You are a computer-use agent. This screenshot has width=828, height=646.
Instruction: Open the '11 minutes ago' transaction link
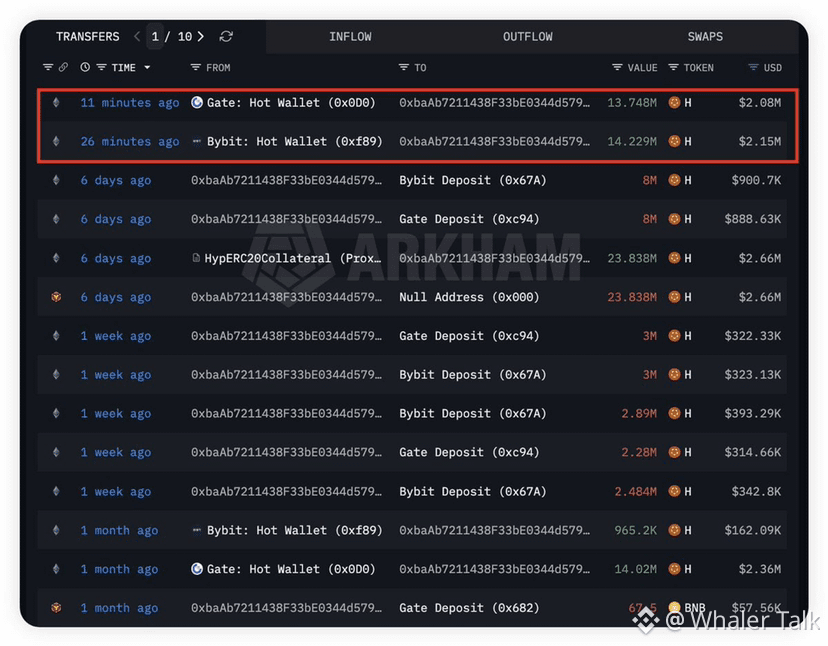pos(129,102)
